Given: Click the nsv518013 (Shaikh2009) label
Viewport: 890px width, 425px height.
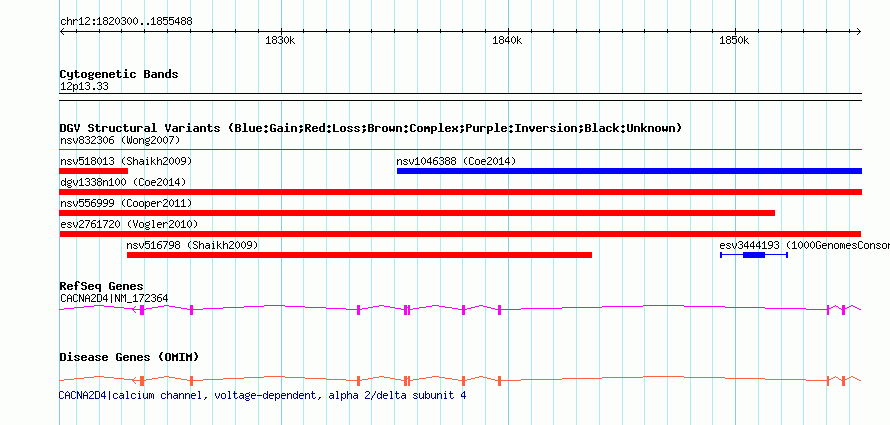Looking at the screenshot, I should coord(126,161).
